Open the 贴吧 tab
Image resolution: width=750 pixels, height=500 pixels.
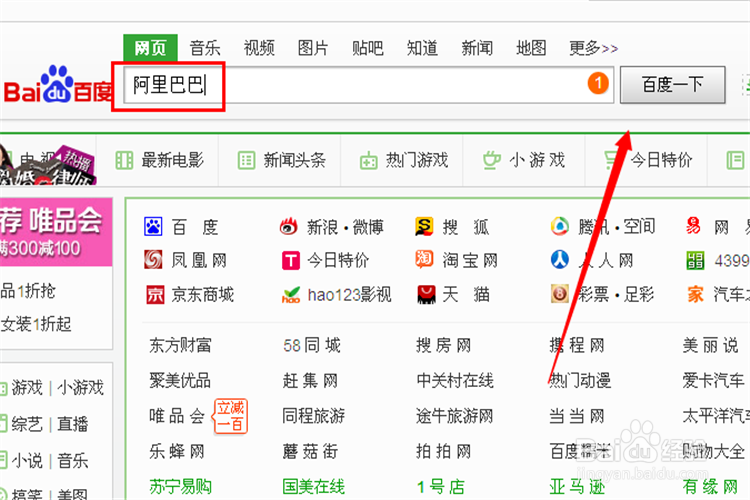click(367, 48)
